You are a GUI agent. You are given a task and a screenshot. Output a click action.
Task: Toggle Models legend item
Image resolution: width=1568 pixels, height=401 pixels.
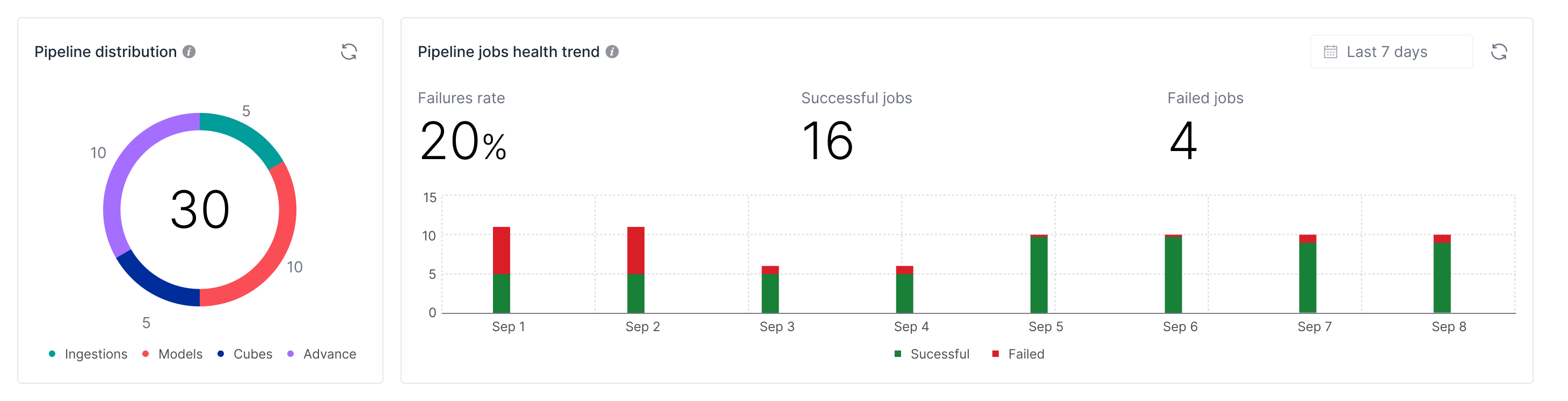pyautogui.click(x=172, y=354)
